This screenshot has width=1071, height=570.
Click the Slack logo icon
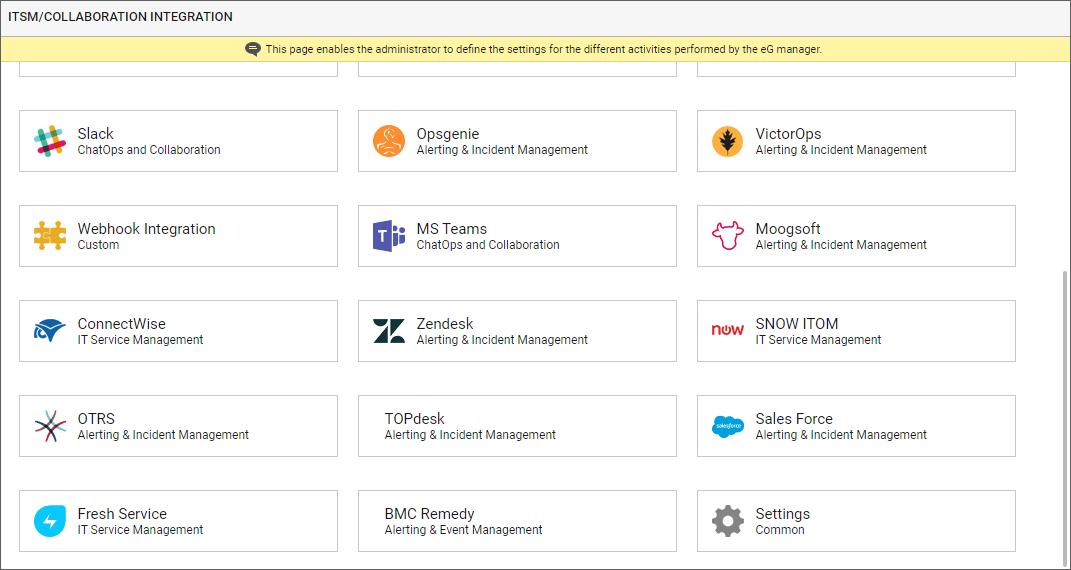(x=50, y=141)
